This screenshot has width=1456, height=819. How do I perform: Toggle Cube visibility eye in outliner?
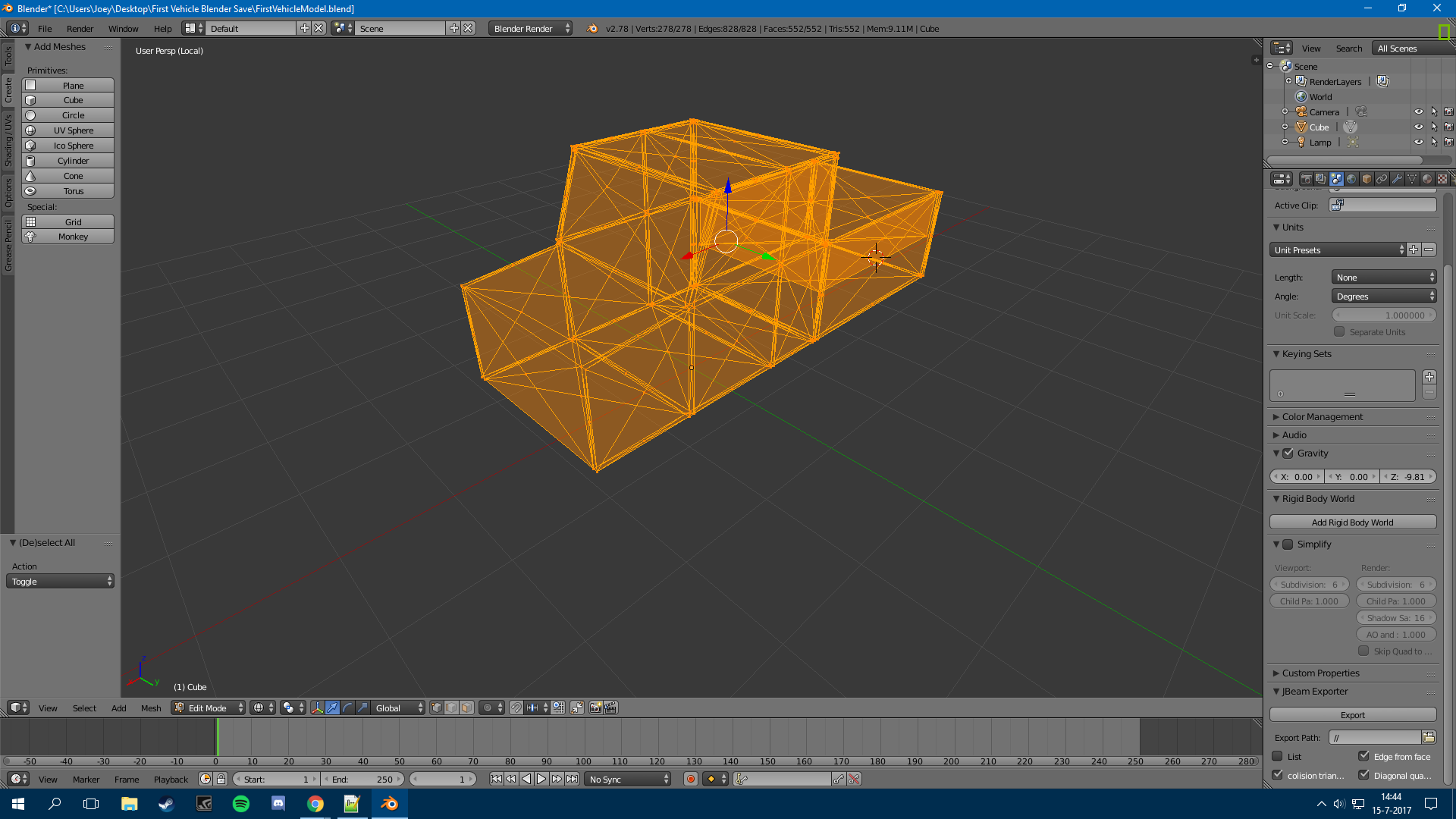pyautogui.click(x=1418, y=127)
